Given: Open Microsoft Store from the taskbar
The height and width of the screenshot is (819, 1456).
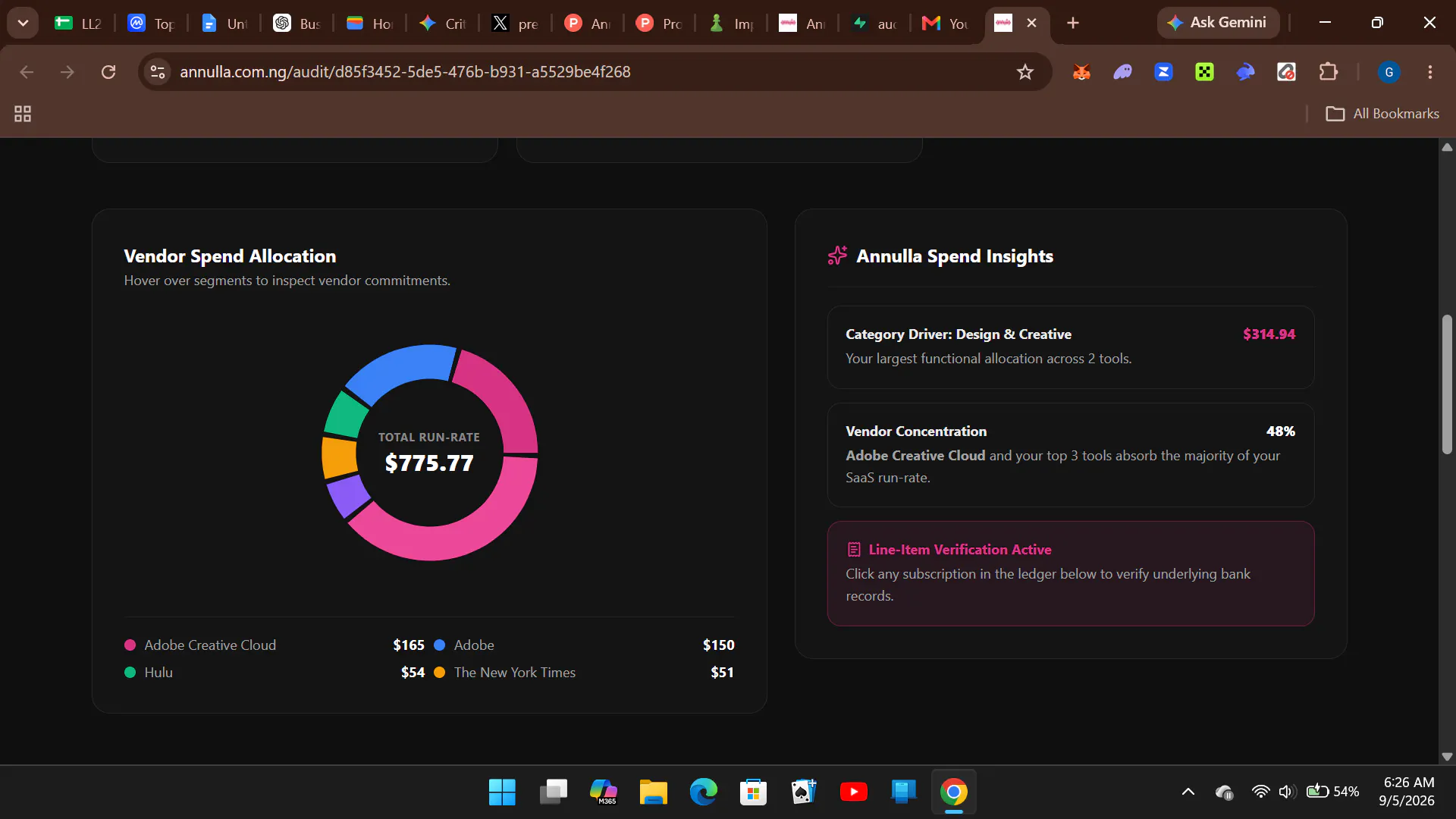Looking at the screenshot, I should pos(753,792).
